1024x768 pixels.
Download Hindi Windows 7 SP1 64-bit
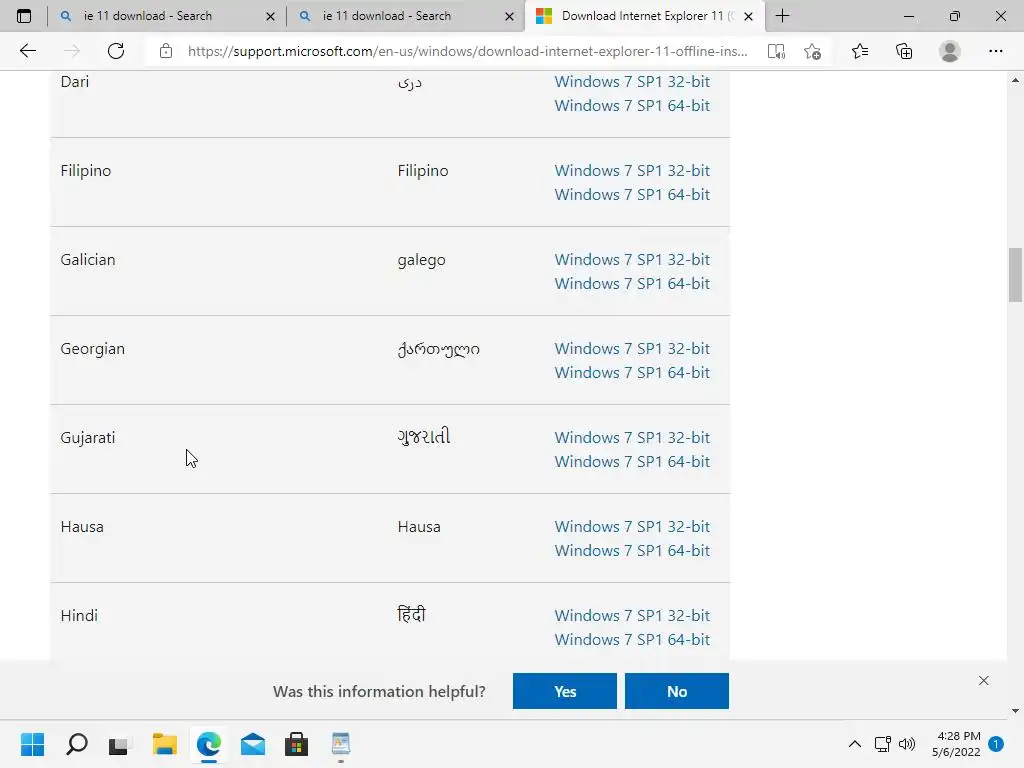tap(632, 640)
